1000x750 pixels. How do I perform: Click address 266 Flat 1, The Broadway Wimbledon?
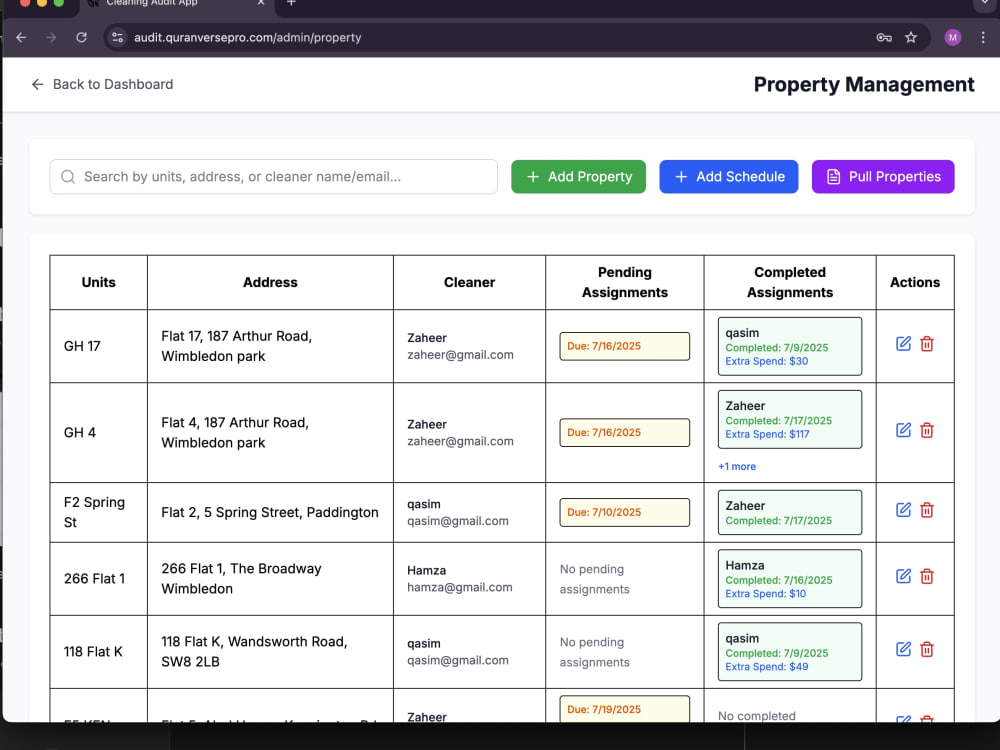point(241,578)
